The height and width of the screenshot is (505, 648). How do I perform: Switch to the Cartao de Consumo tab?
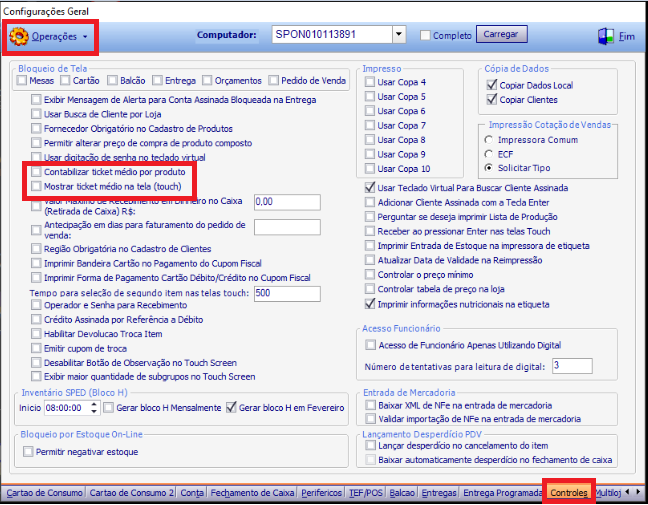pyautogui.click(x=44, y=493)
